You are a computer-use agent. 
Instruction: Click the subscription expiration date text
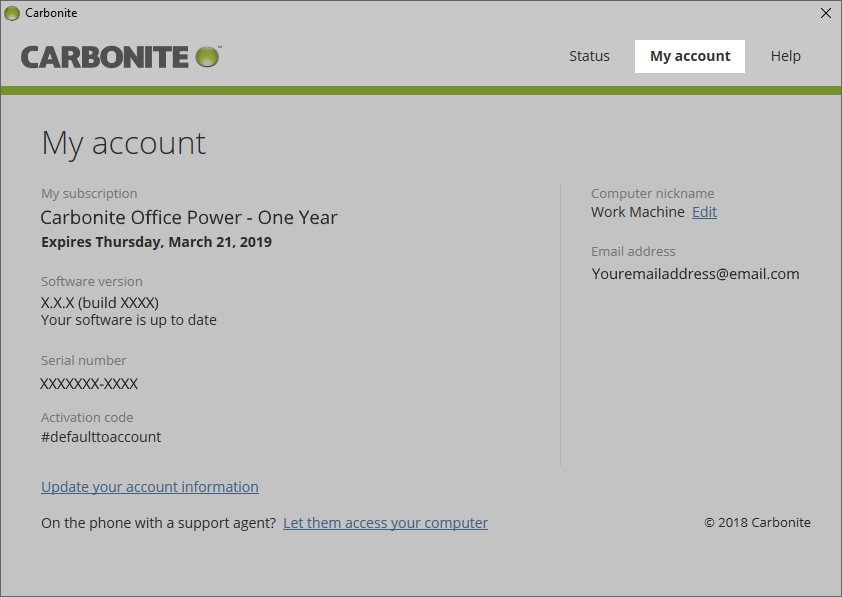(x=156, y=242)
